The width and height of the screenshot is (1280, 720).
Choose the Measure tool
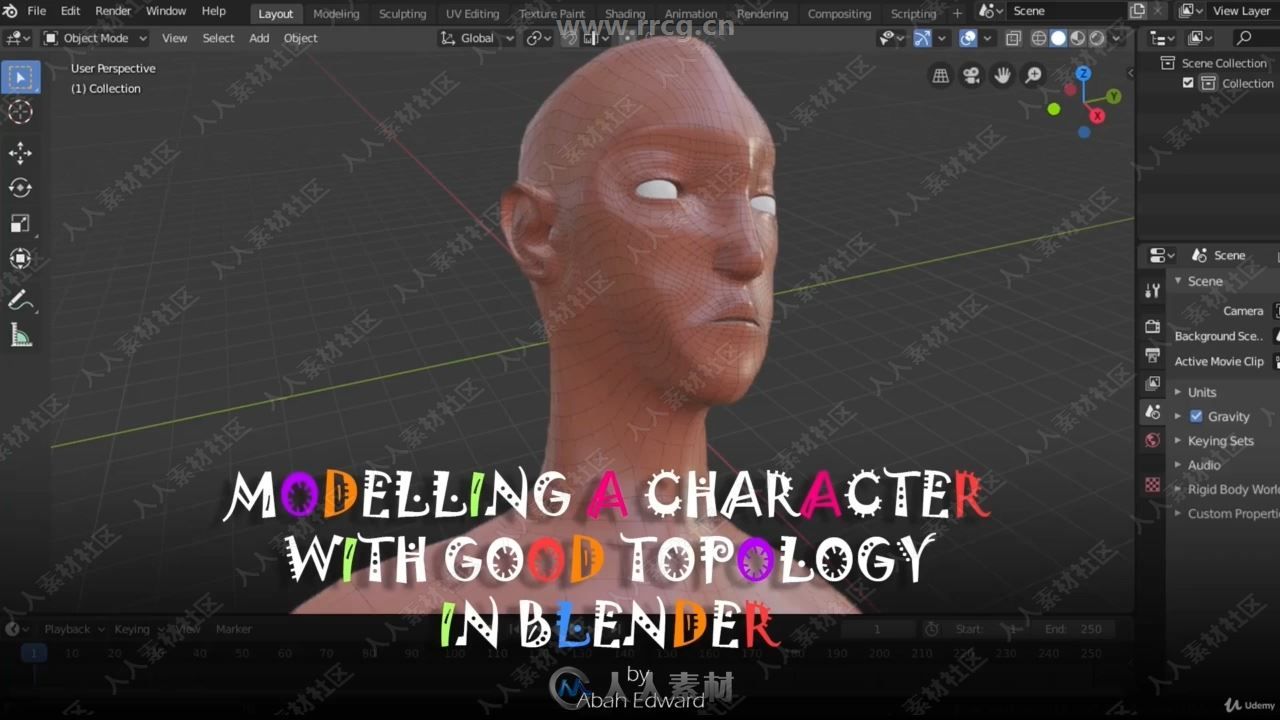tap(20, 335)
